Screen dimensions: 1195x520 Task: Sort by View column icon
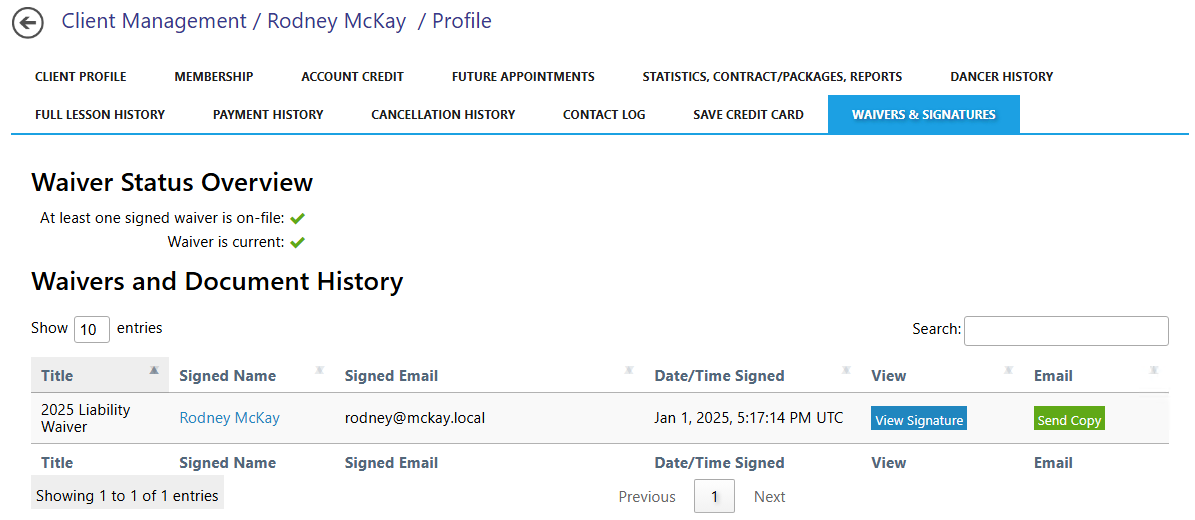tap(1008, 370)
